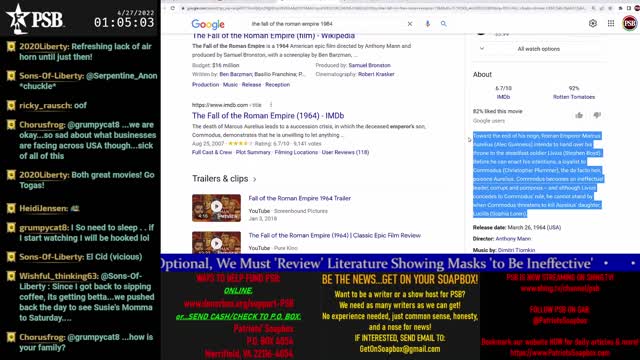Click the thumbs up like icon

[579, 116]
